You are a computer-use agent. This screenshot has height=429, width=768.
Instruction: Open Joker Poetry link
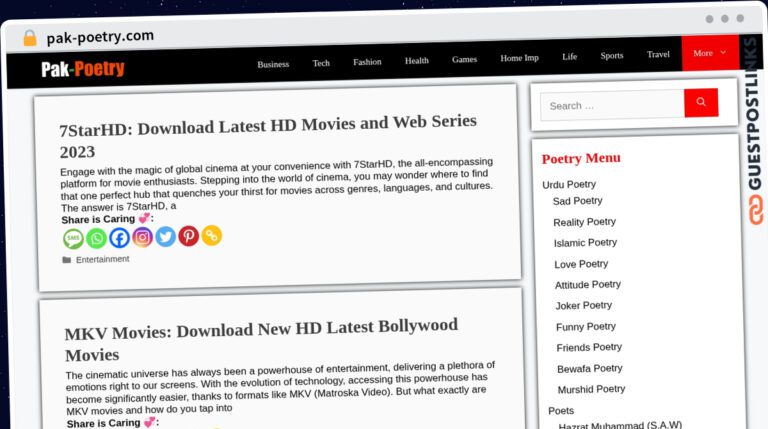click(x=583, y=306)
